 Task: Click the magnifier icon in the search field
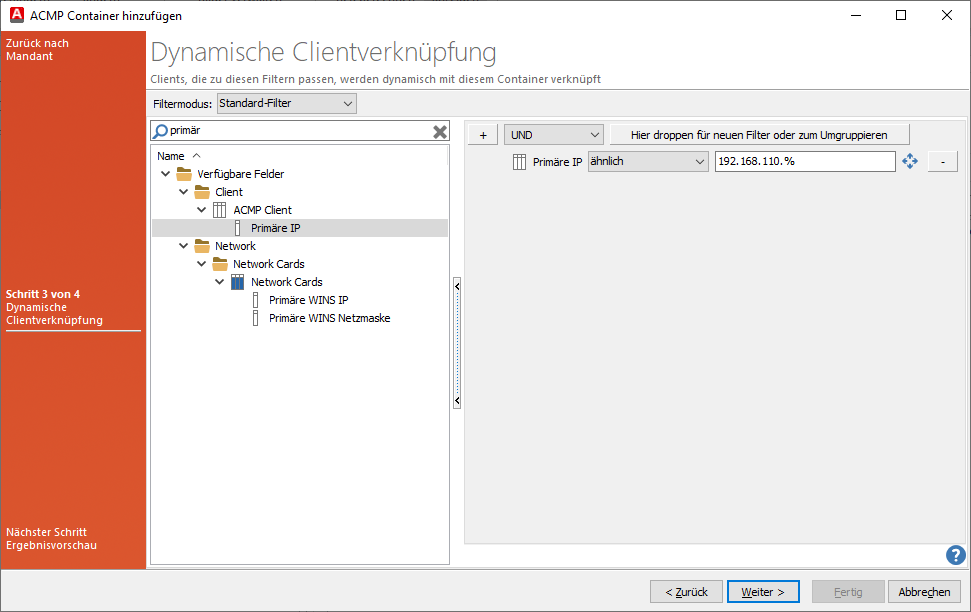pyautogui.click(x=160, y=130)
